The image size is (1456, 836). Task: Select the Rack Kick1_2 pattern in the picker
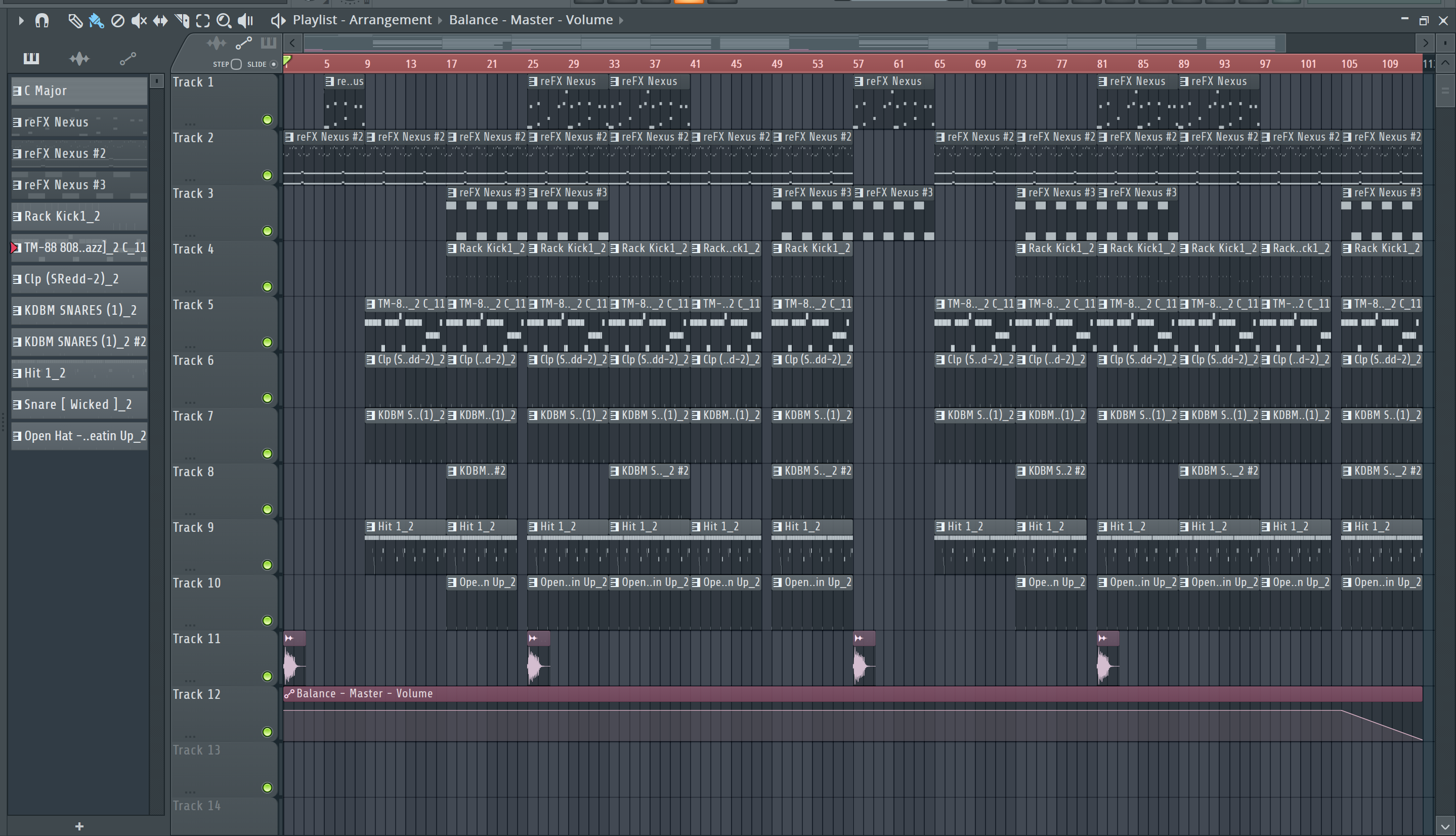(x=79, y=217)
